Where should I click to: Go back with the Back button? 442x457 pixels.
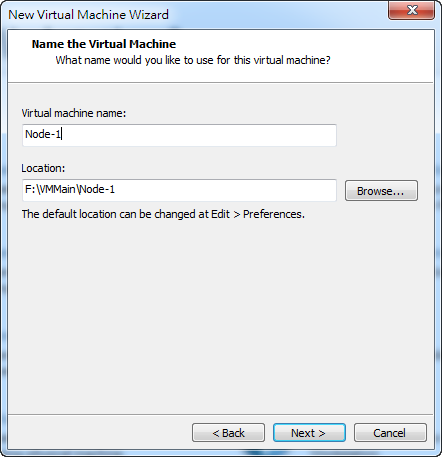tap(228, 433)
